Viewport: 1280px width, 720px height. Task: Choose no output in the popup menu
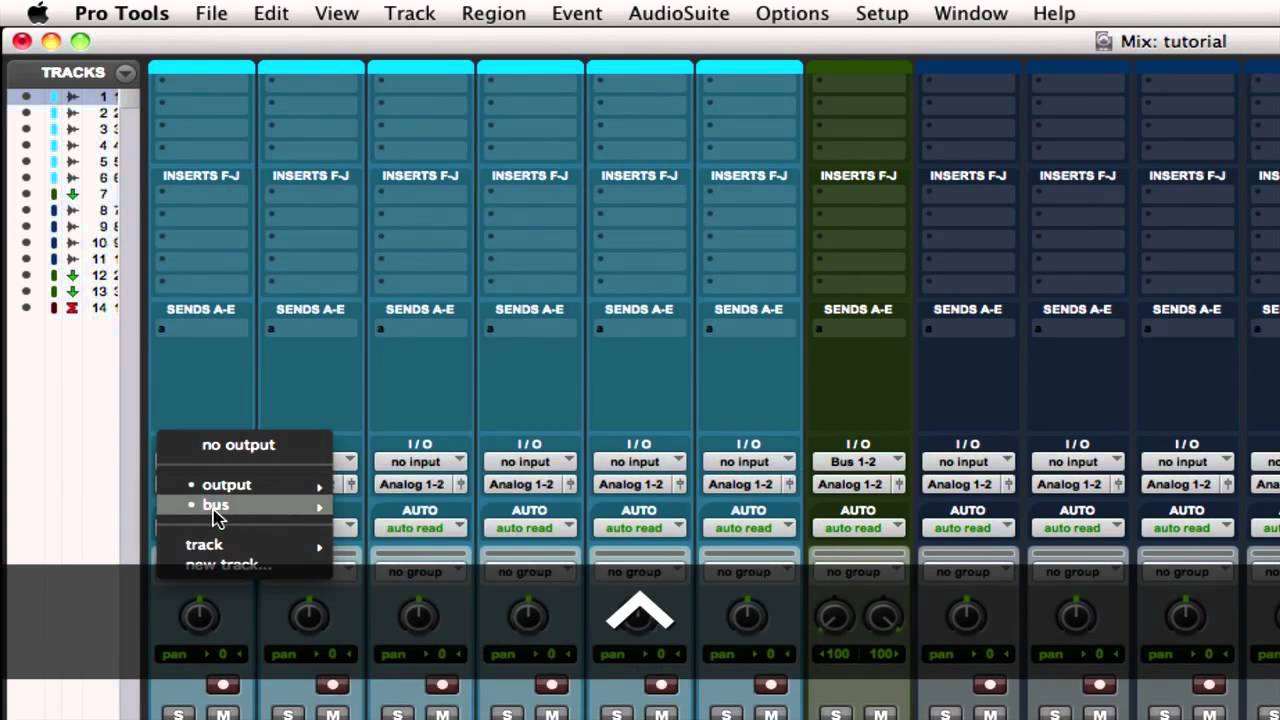pyautogui.click(x=243, y=445)
